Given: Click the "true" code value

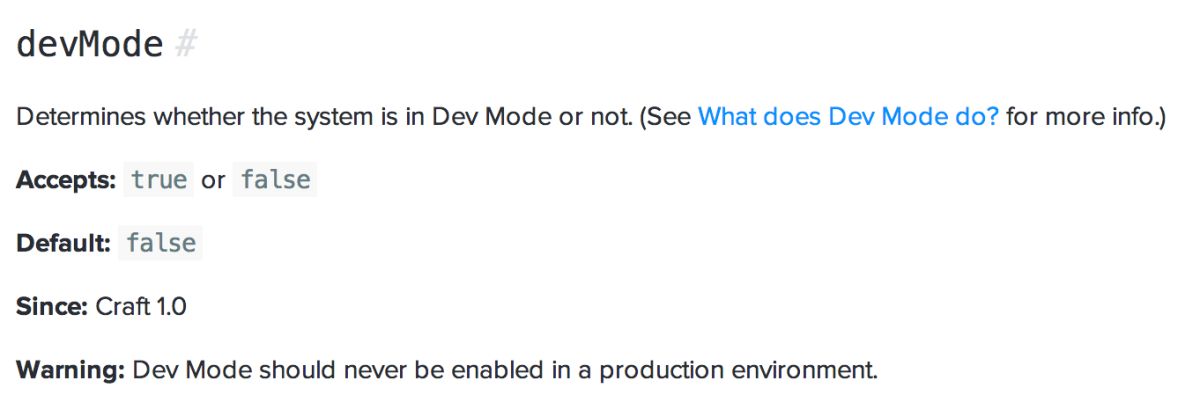Looking at the screenshot, I should [159, 181].
